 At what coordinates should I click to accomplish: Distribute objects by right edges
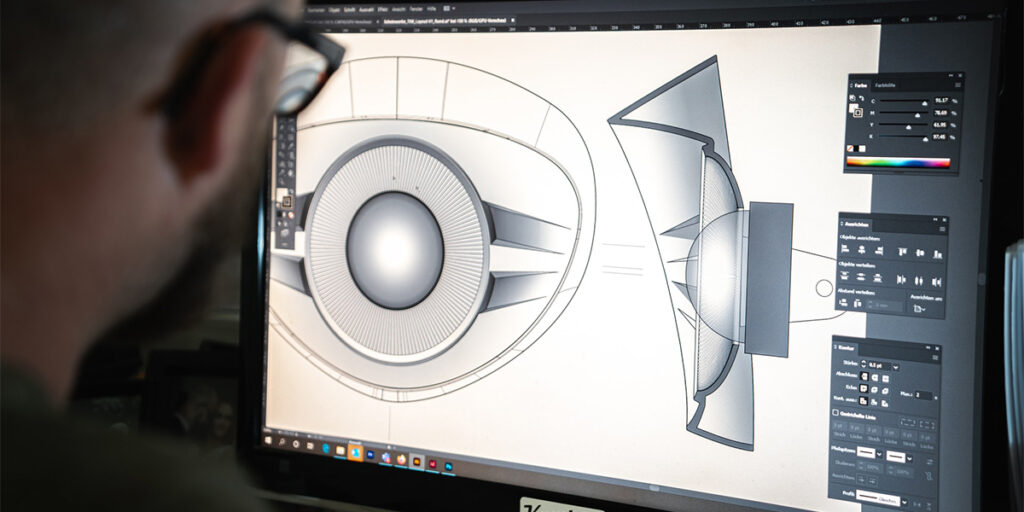coord(936,282)
